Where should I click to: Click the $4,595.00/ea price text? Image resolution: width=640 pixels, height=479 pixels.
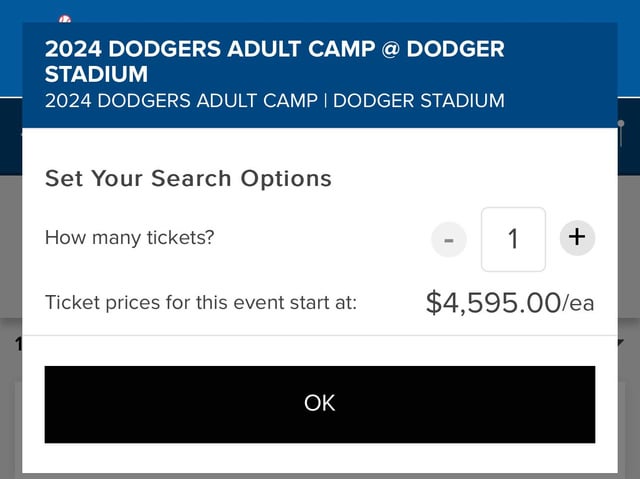tap(510, 303)
